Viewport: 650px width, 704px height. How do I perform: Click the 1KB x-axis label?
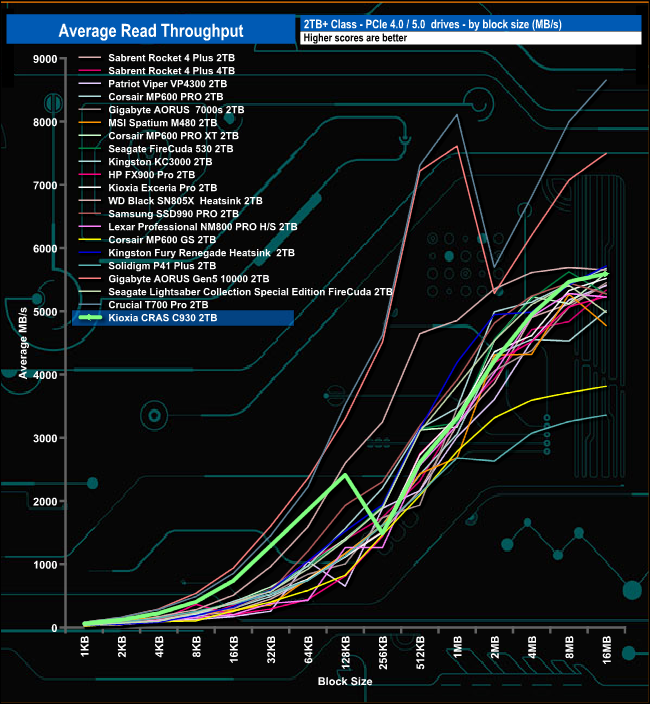pyautogui.click(x=85, y=647)
